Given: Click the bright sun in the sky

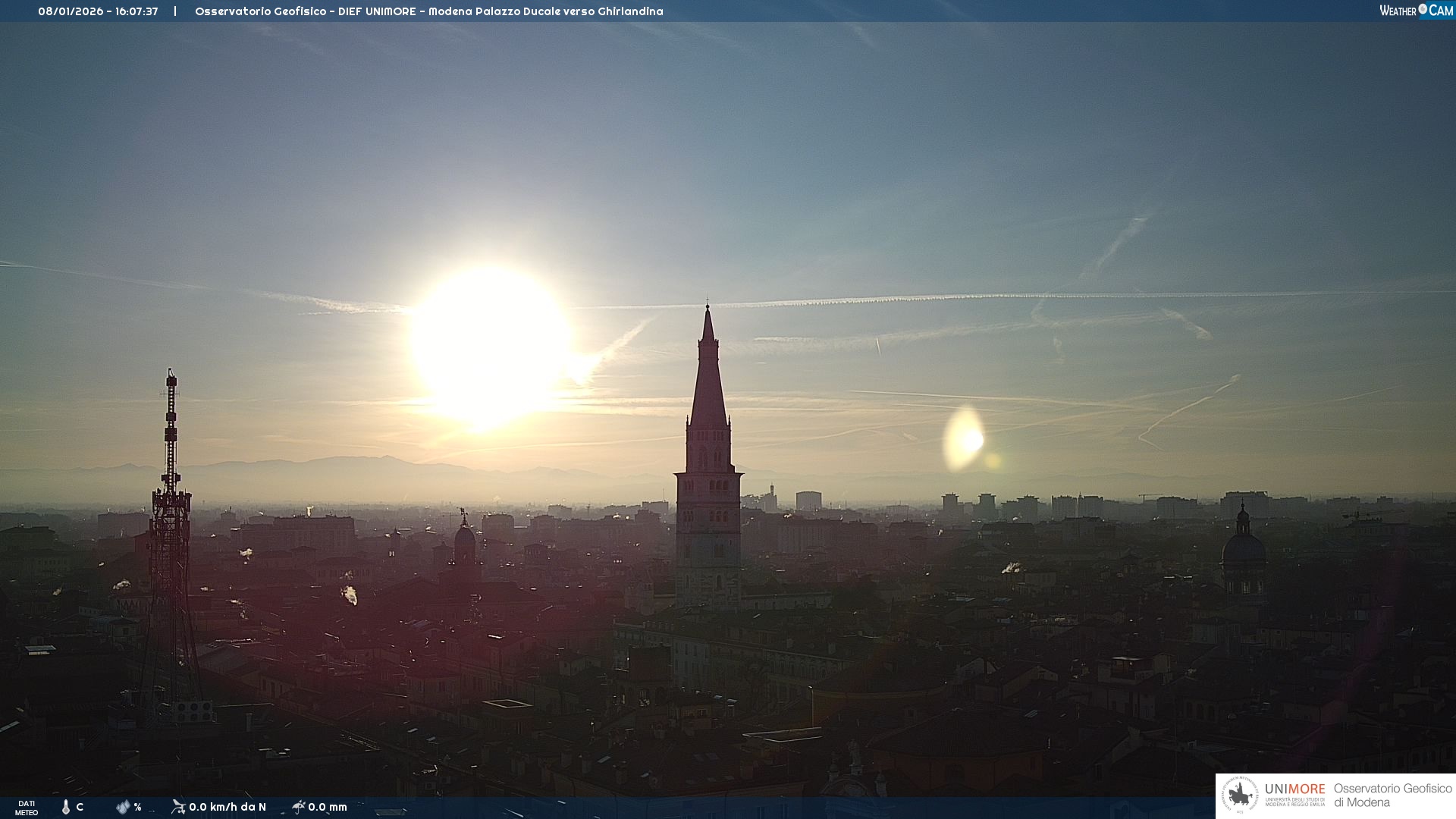Looking at the screenshot, I should click(x=491, y=343).
